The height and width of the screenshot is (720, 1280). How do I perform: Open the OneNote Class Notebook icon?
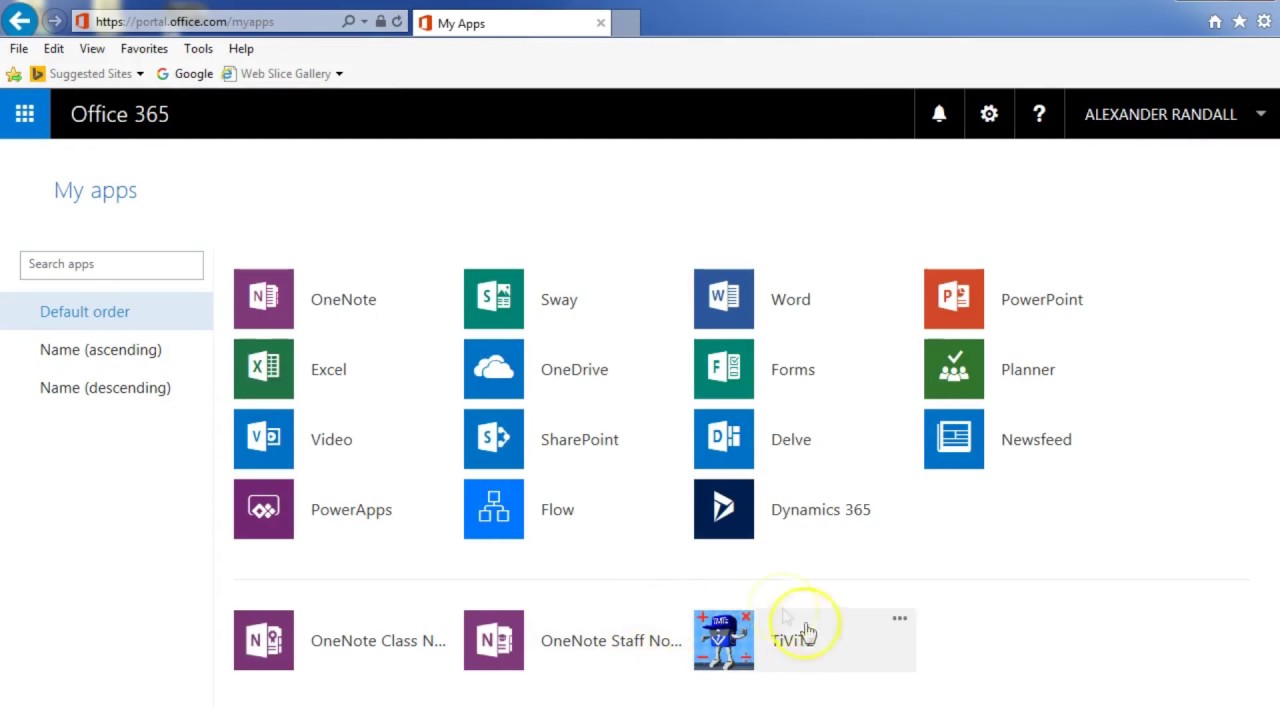click(264, 640)
